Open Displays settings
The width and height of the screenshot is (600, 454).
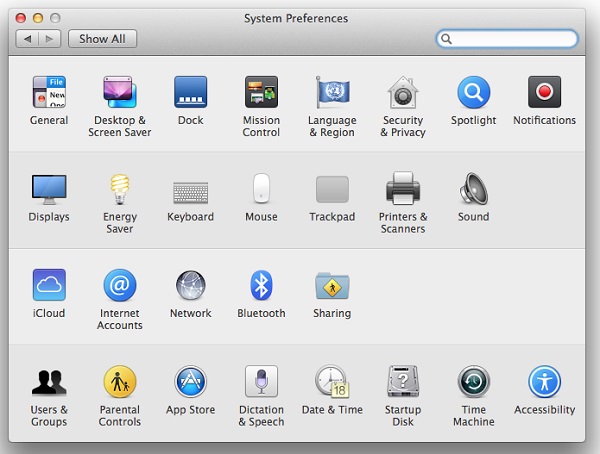[49, 189]
